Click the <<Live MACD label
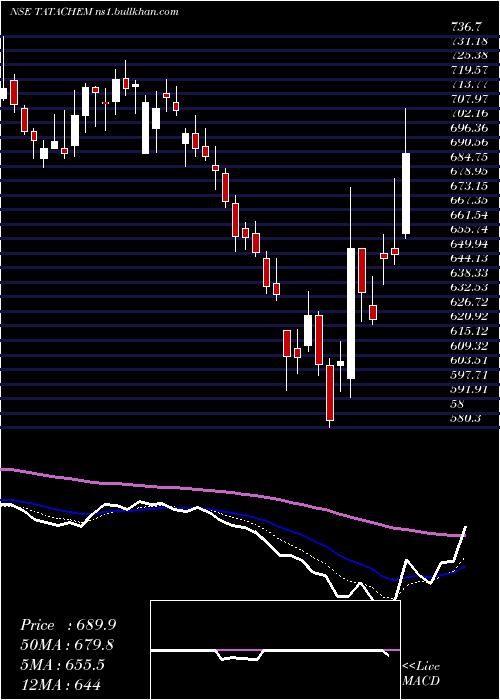Image resolution: width=500 pixels, height=700 pixels. coord(421,673)
